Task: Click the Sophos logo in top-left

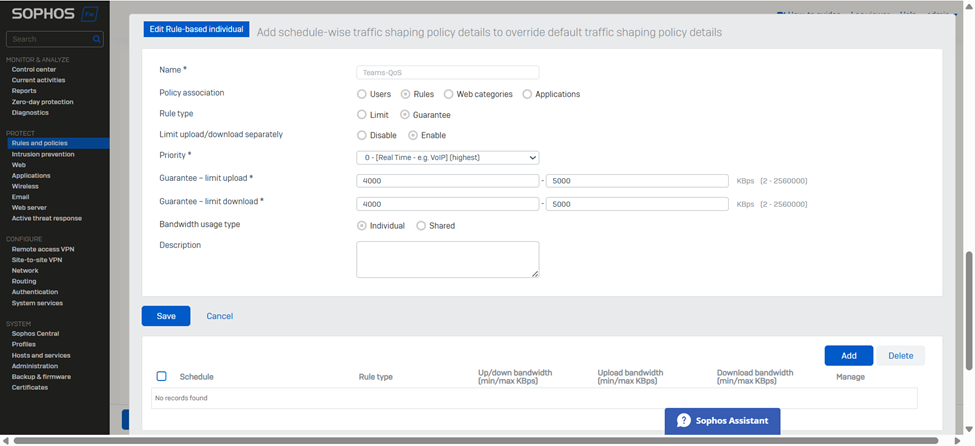Action: (x=45, y=15)
